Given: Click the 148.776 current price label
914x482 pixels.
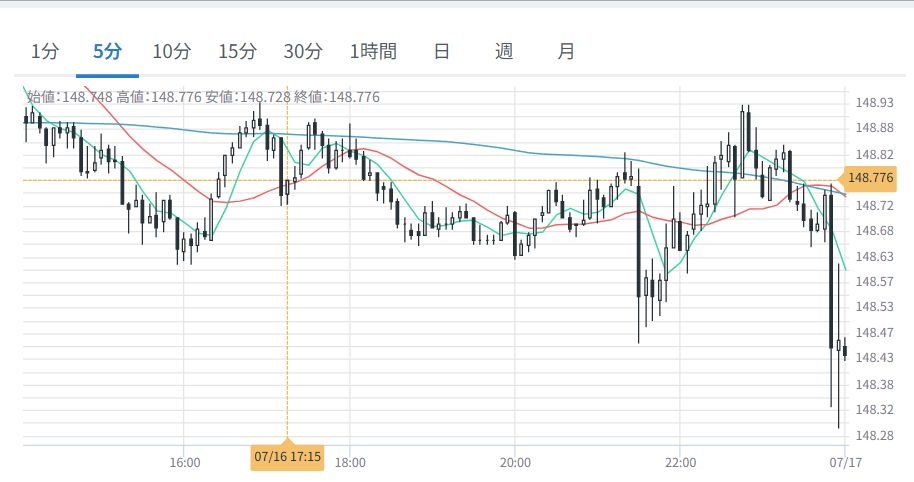Looking at the screenshot, I should tap(869, 179).
